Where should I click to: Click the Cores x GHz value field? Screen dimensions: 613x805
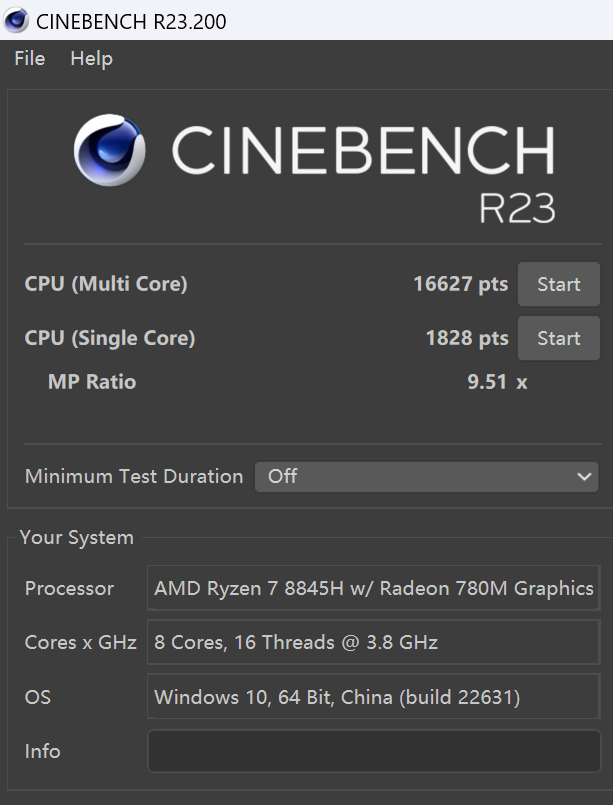point(374,643)
